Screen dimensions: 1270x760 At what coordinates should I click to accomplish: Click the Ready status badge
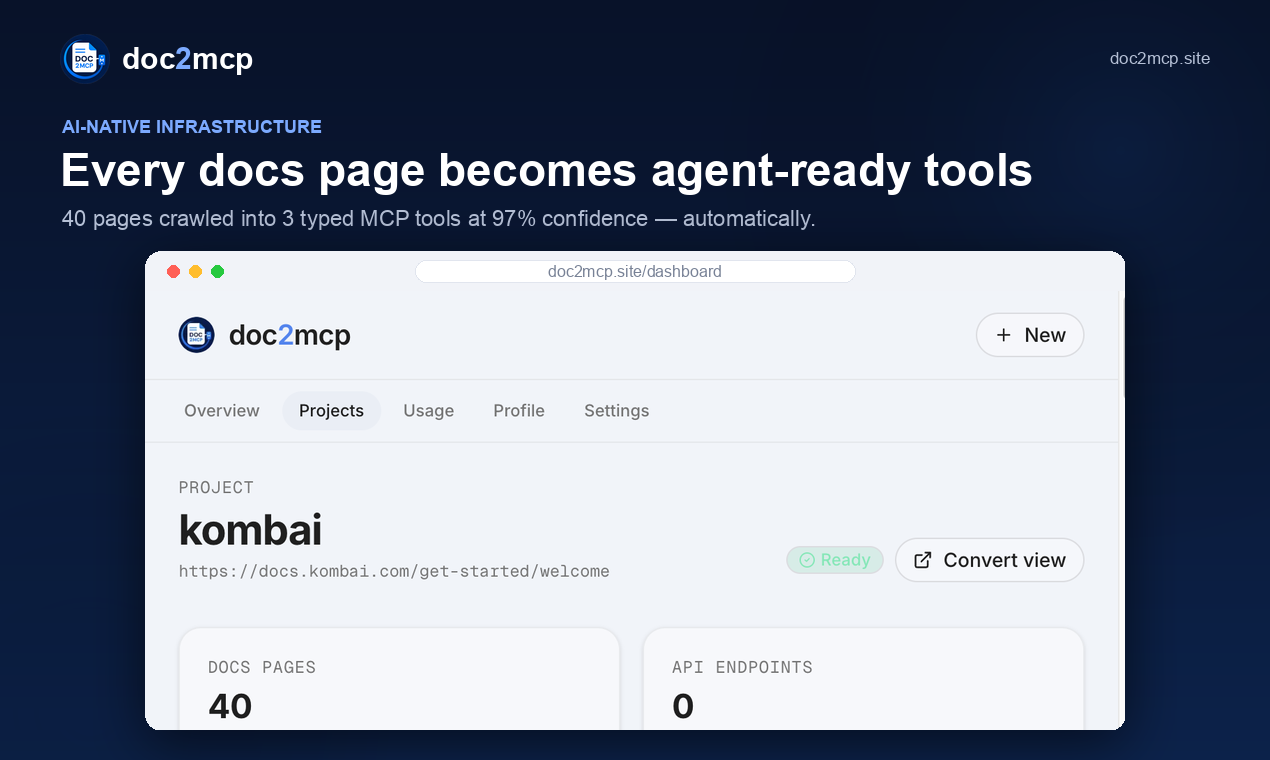click(x=835, y=560)
